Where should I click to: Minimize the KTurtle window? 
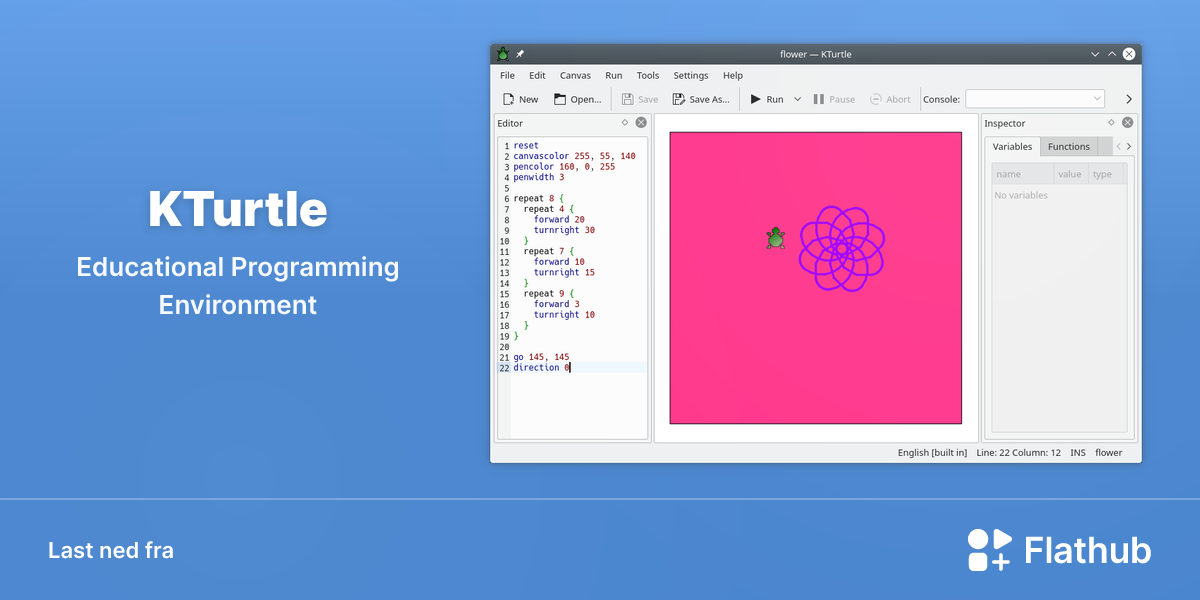tap(1094, 54)
